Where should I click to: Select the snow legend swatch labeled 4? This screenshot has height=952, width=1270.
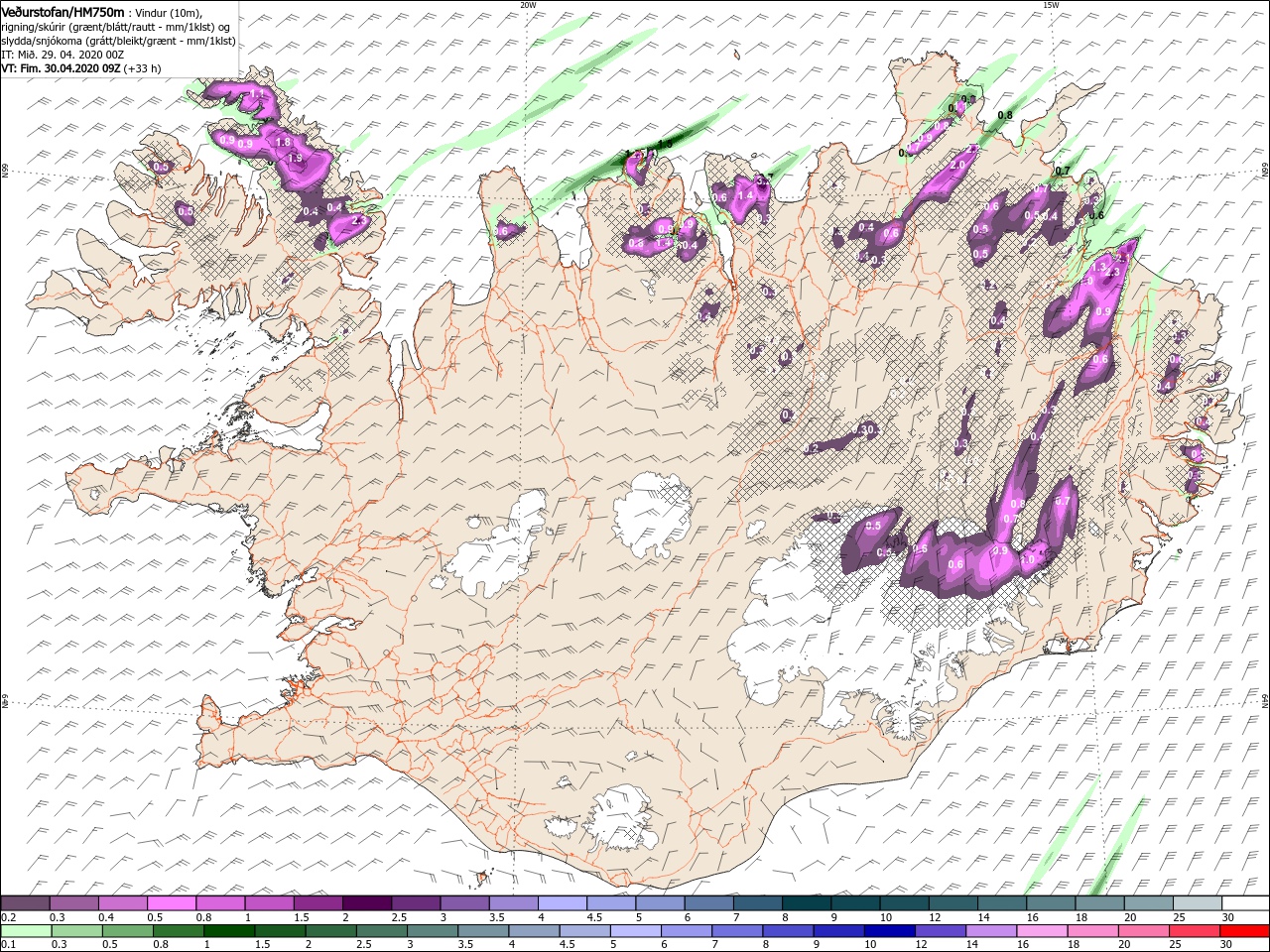click(562, 903)
